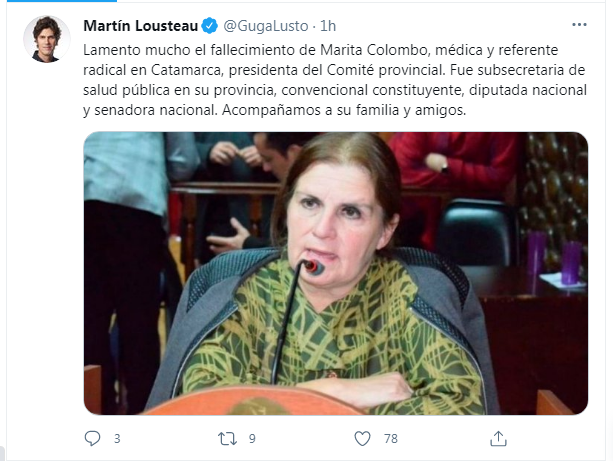Enlarge the attached photo of Marita Colombo

[336, 273]
